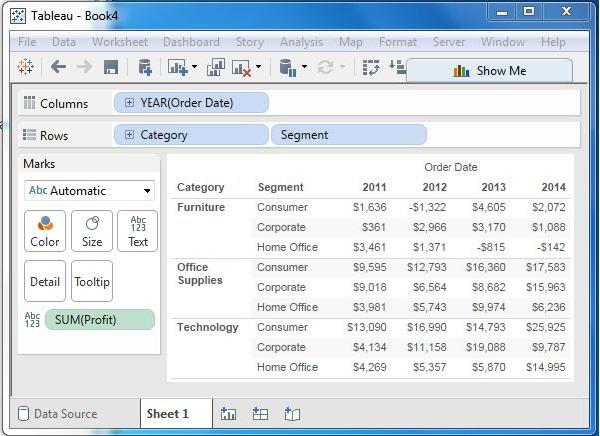Click the 2011 year header
600x436 pixels.
pos(374,187)
